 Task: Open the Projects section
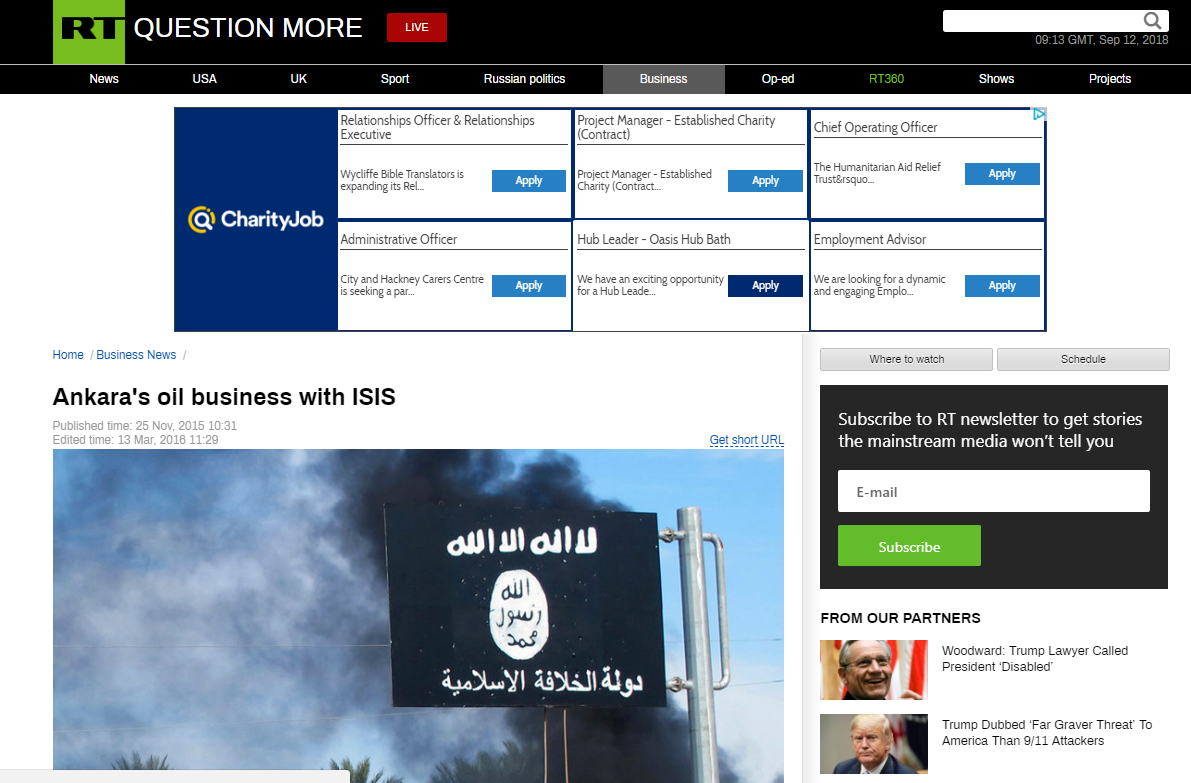1110,79
